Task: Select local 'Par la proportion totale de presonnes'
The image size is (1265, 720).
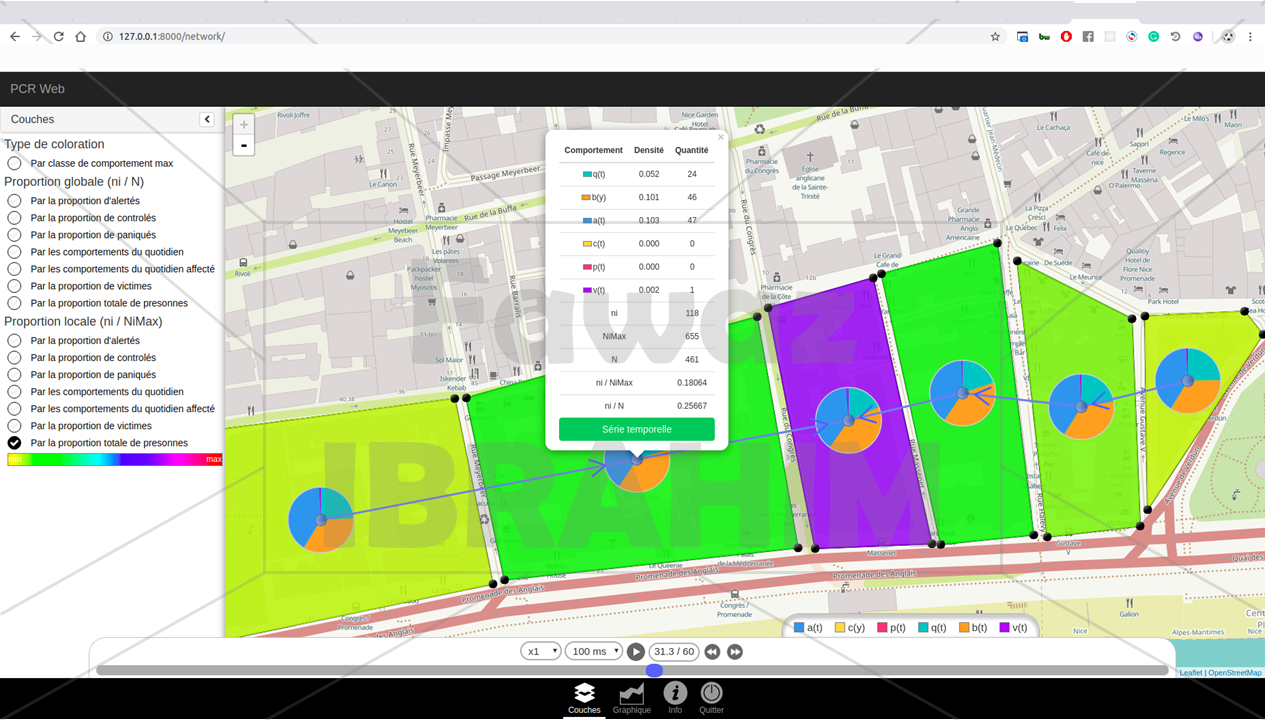Action: coord(14,443)
